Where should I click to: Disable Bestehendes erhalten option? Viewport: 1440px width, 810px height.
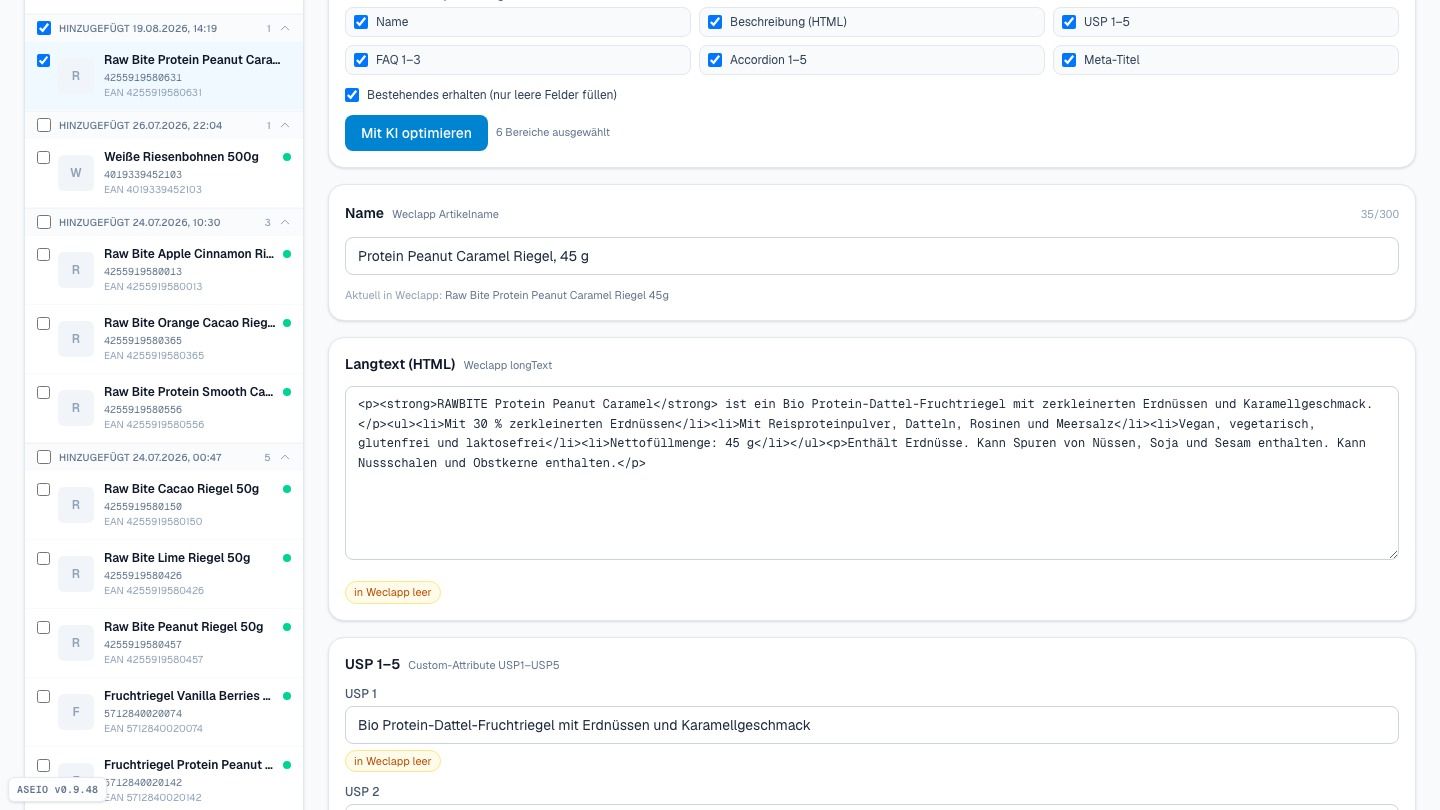tap(352, 95)
